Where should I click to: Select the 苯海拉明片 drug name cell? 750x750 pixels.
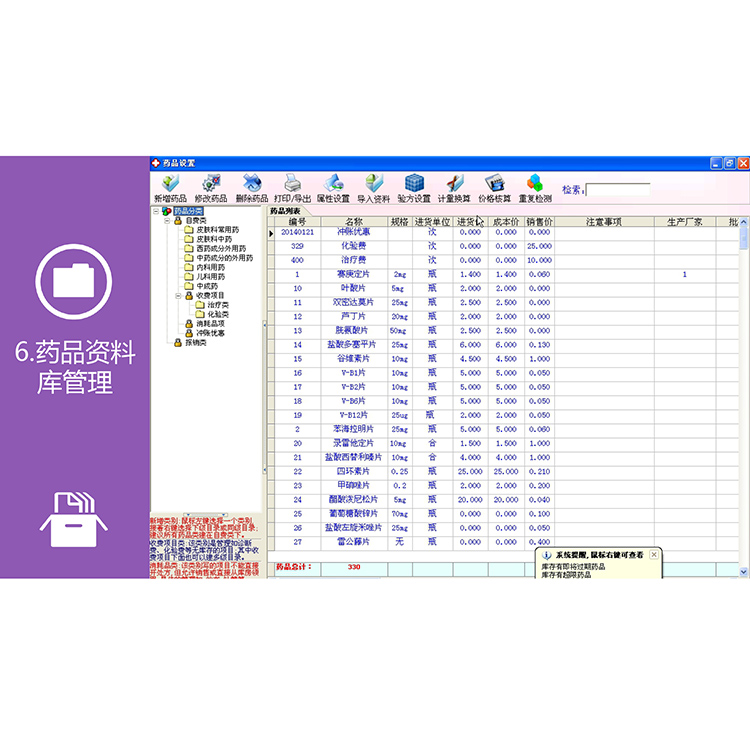pos(354,430)
